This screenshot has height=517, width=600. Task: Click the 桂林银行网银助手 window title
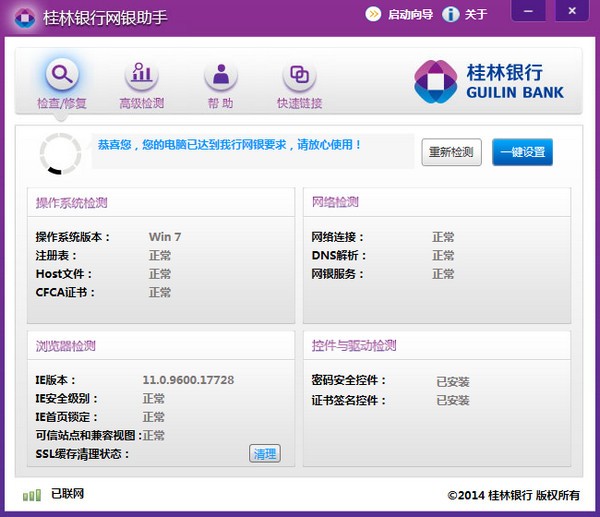[x=105, y=18]
